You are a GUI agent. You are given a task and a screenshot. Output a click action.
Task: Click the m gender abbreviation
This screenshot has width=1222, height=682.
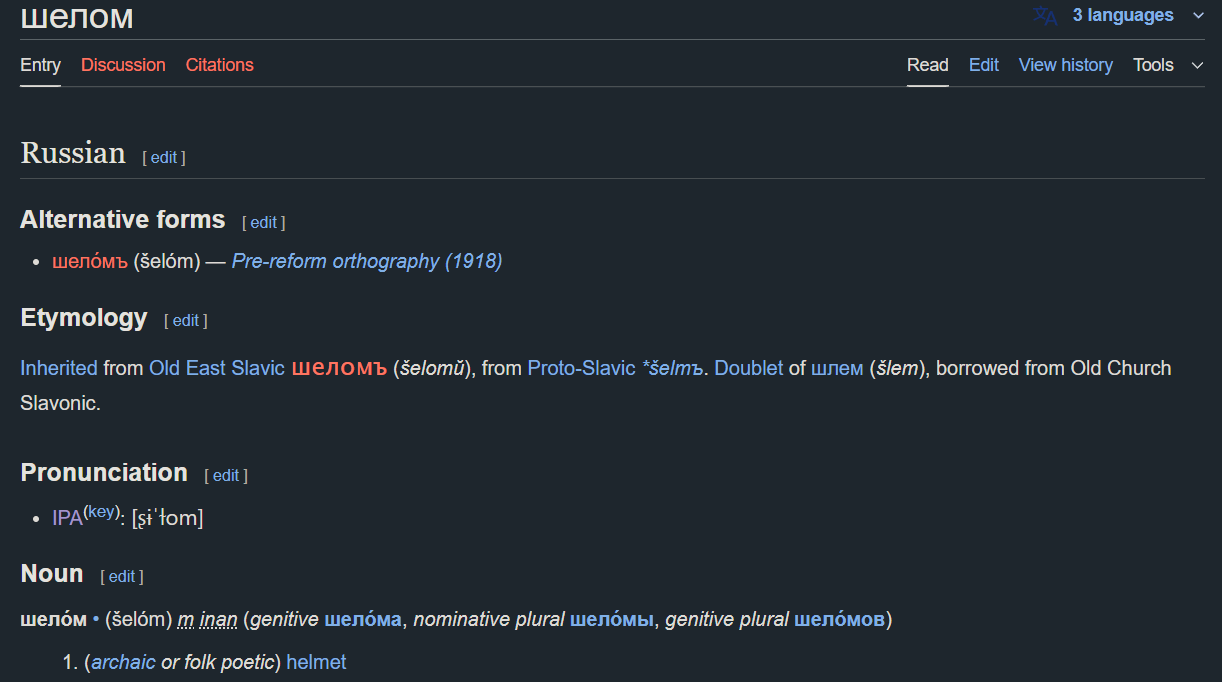[186, 620]
